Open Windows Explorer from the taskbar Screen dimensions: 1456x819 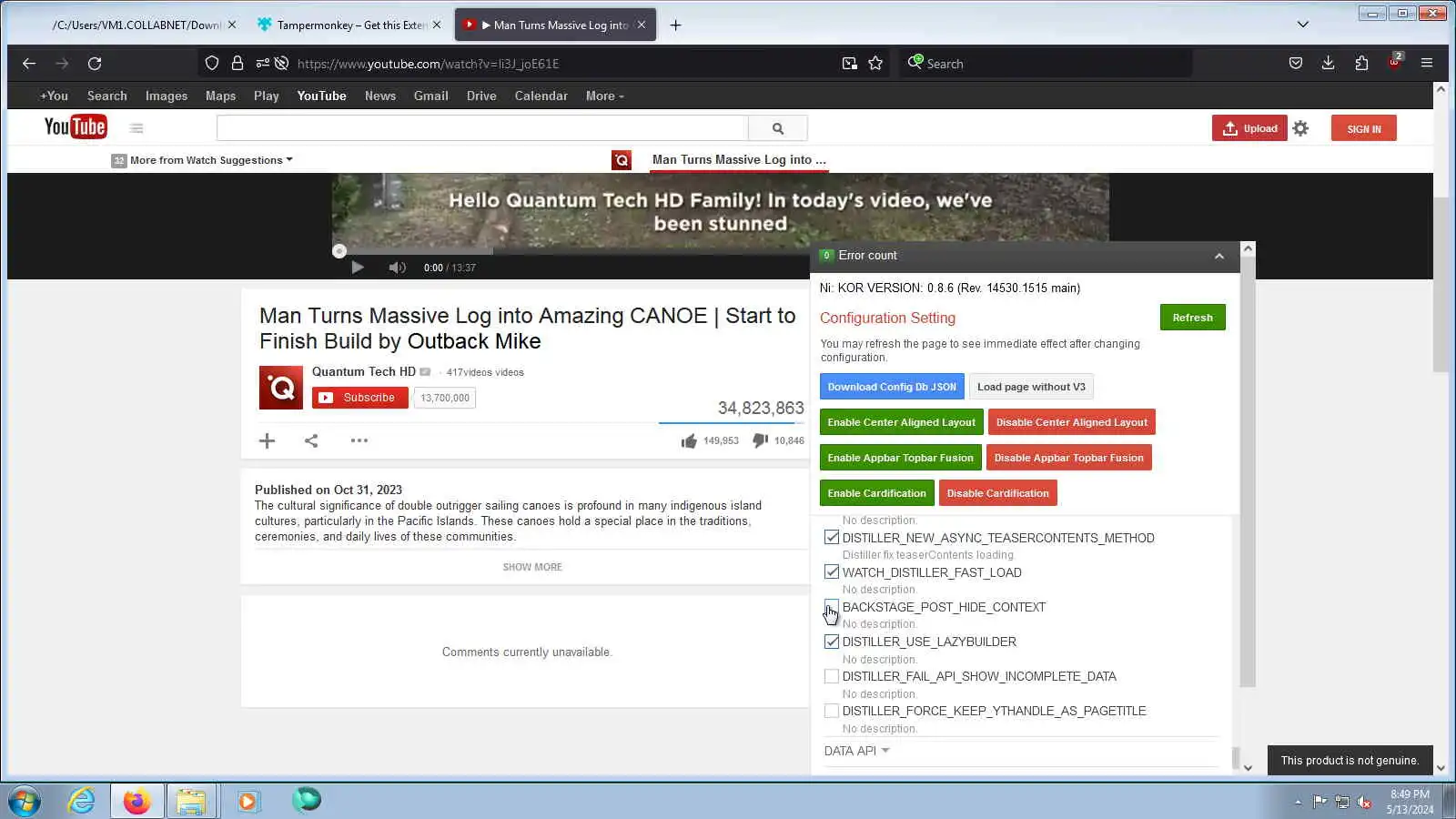[191, 801]
